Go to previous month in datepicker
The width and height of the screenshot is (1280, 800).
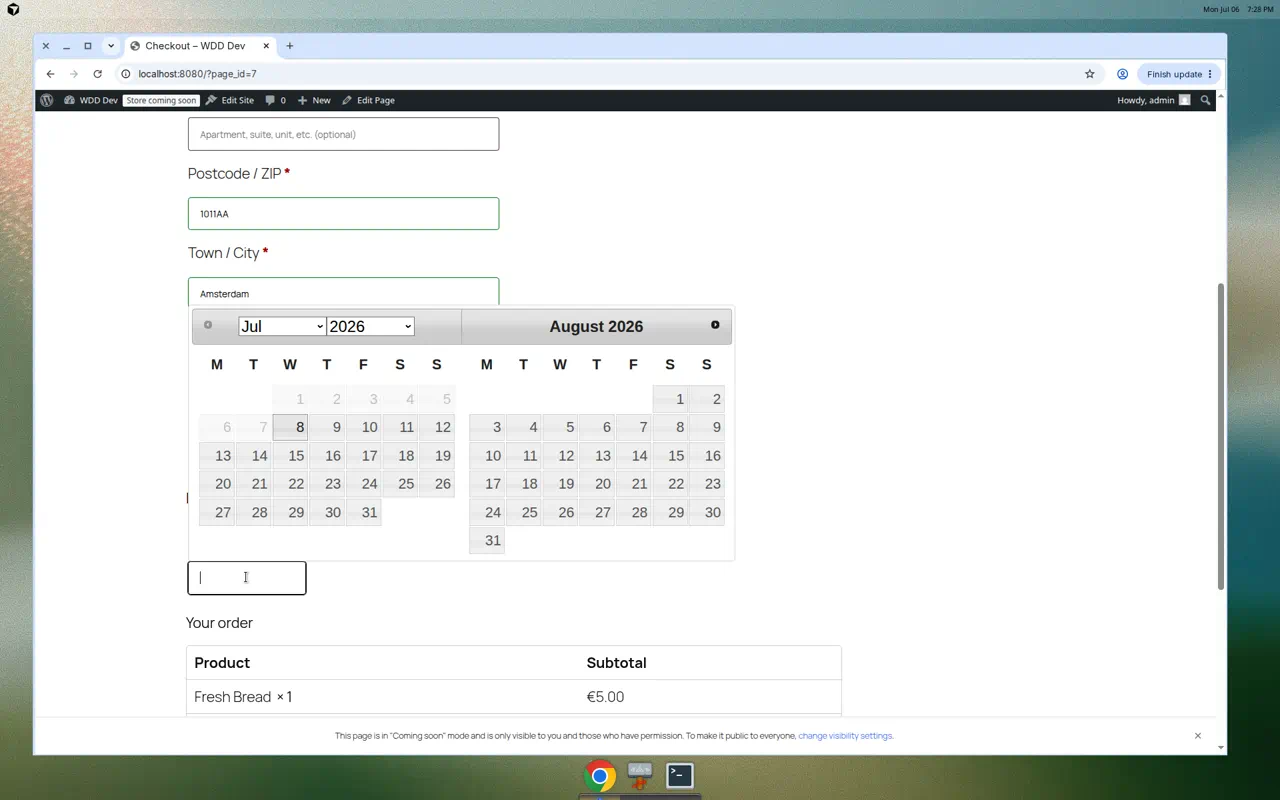pyautogui.click(x=208, y=325)
